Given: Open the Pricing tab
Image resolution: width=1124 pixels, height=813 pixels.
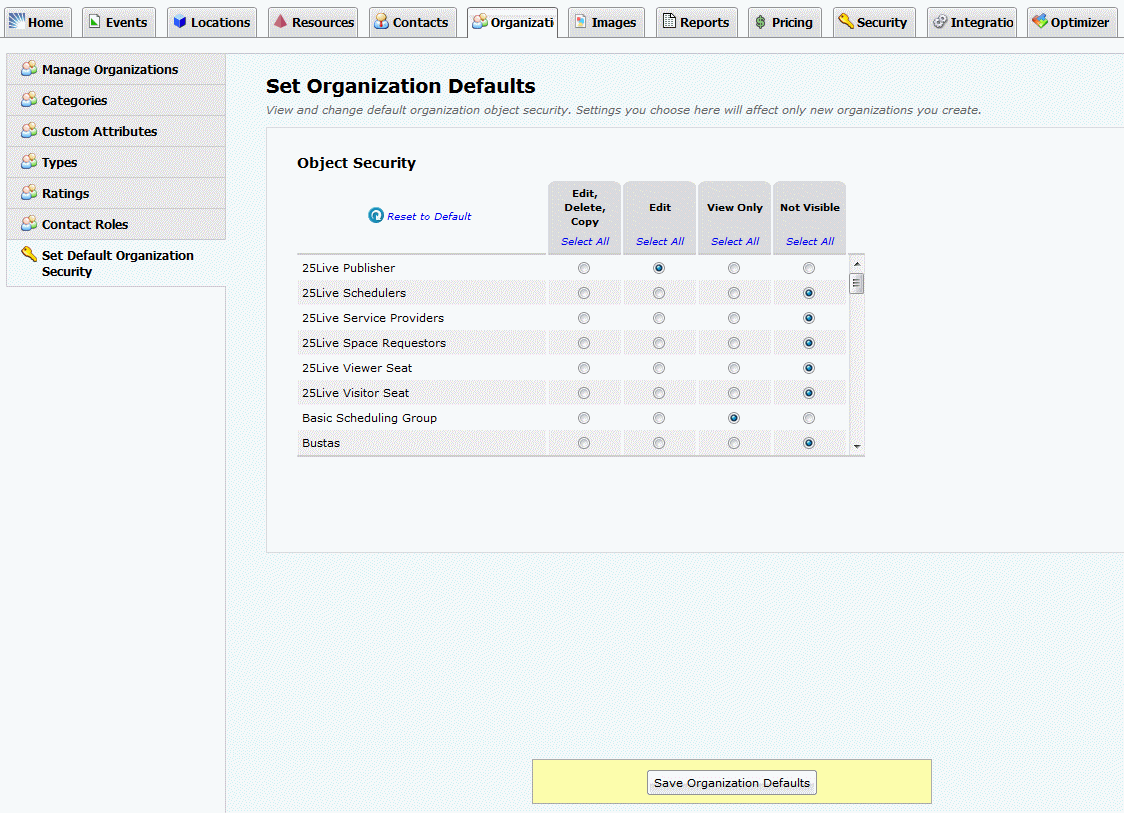Looking at the screenshot, I should (x=784, y=22).
